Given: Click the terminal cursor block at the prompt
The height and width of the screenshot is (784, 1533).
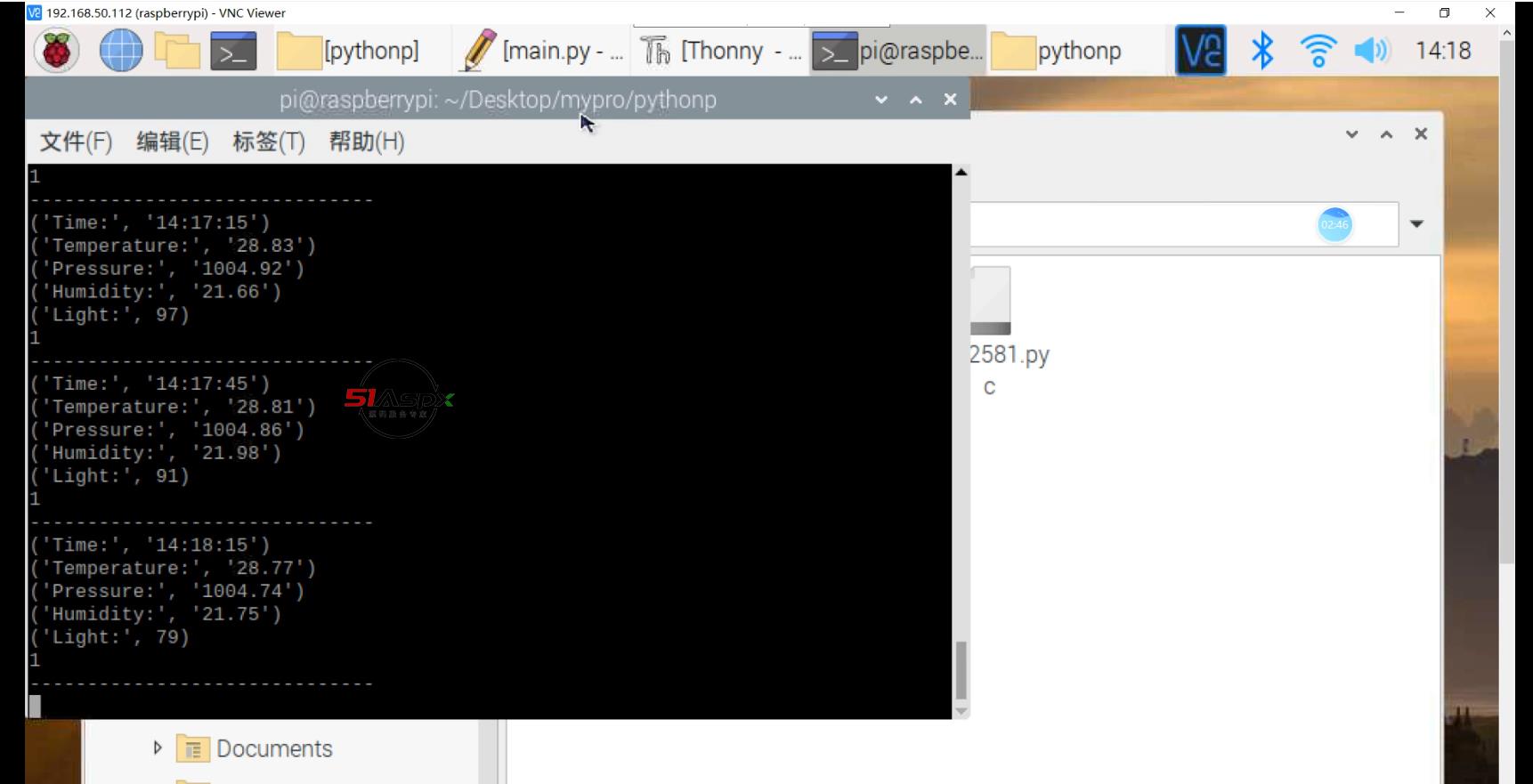Looking at the screenshot, I should point(35,706).
